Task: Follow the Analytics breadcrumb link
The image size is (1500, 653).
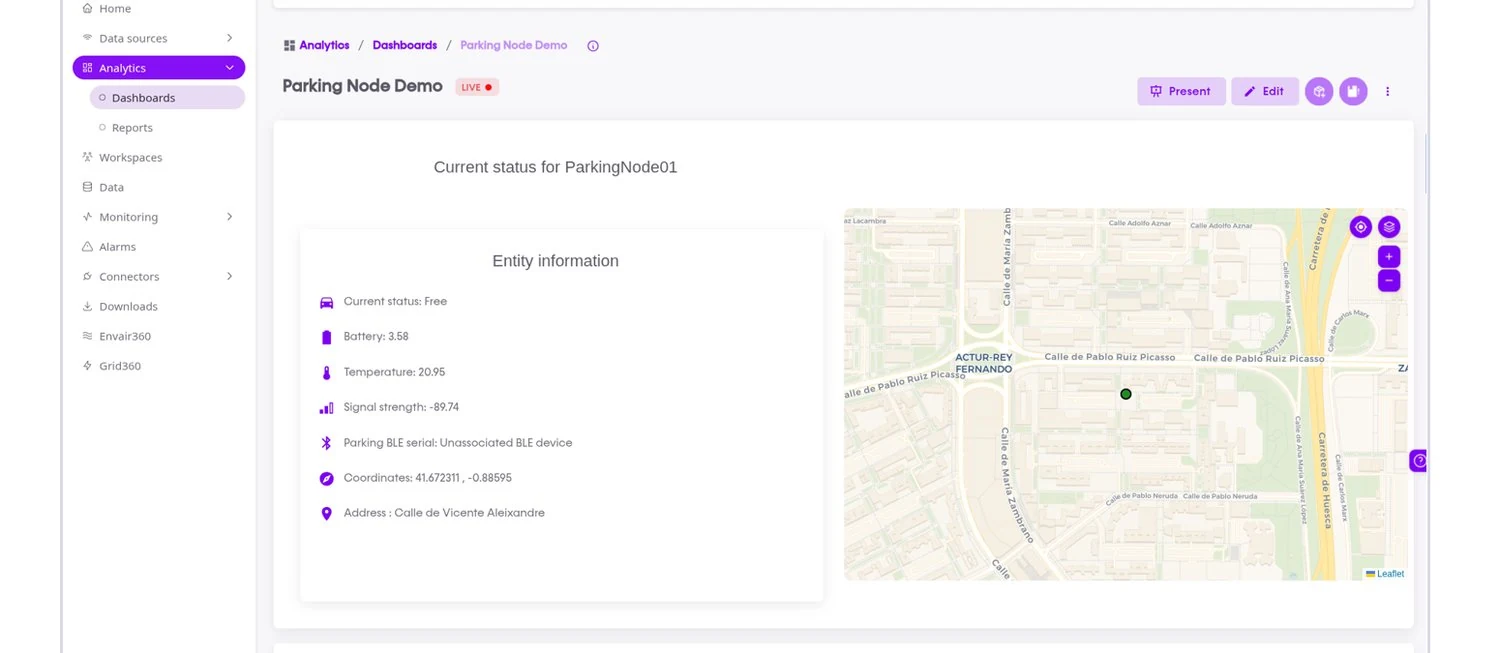Action: (x=324, y=46)
